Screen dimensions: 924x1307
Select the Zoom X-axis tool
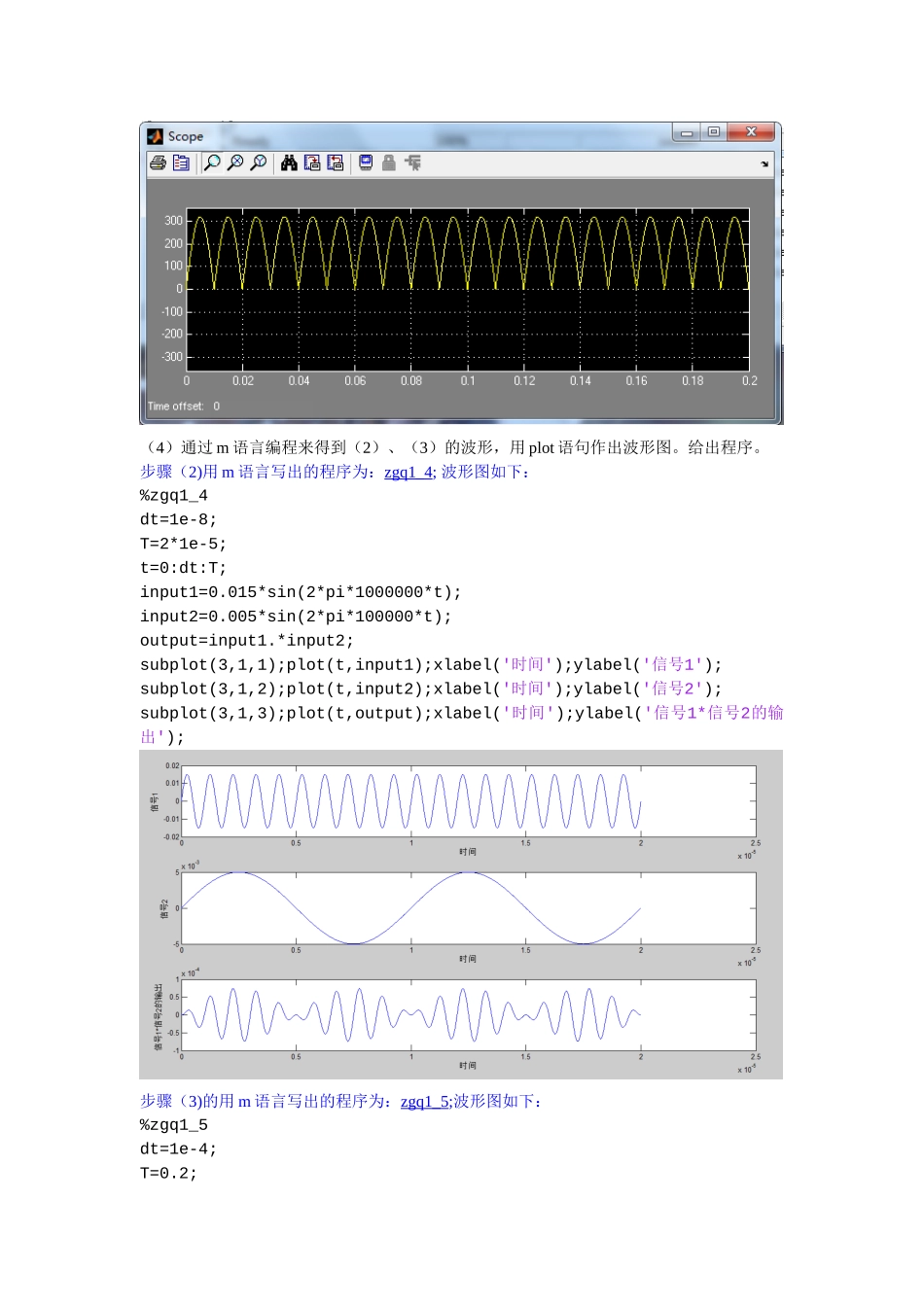235,163
